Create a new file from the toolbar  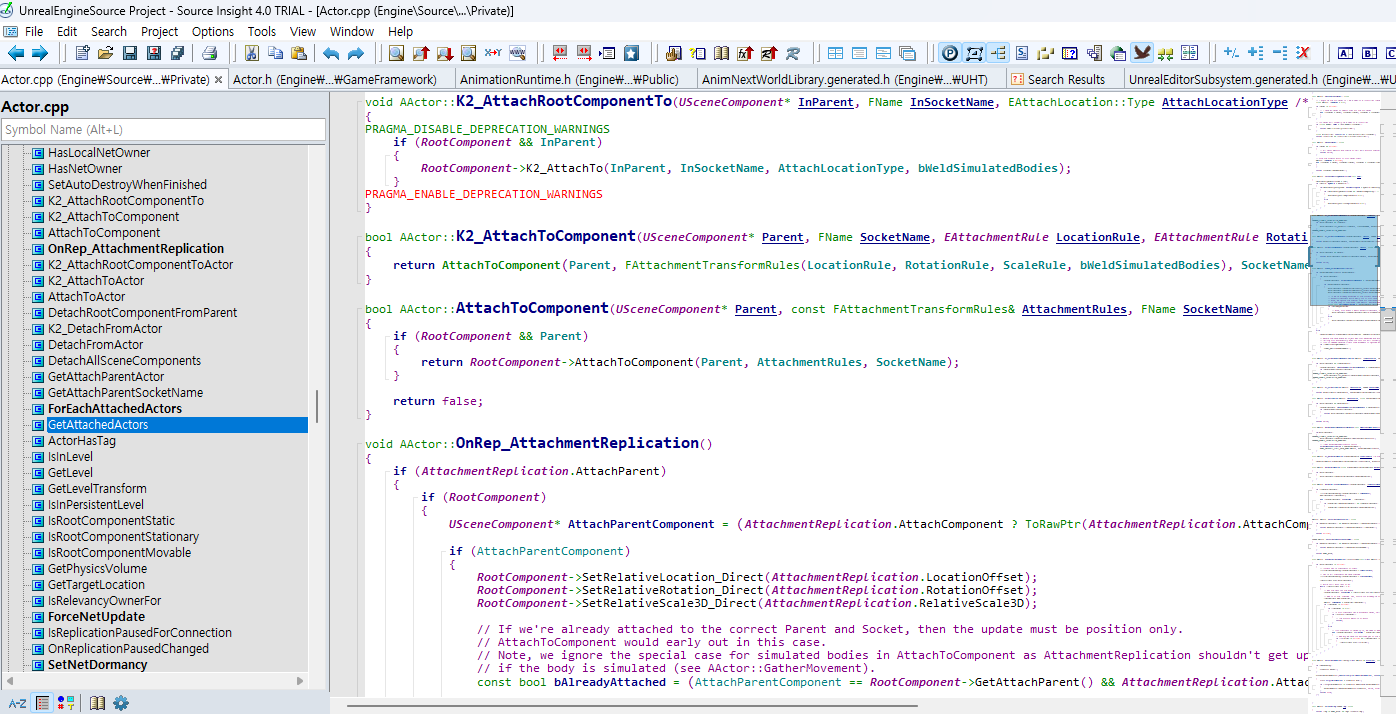(82, 53)
